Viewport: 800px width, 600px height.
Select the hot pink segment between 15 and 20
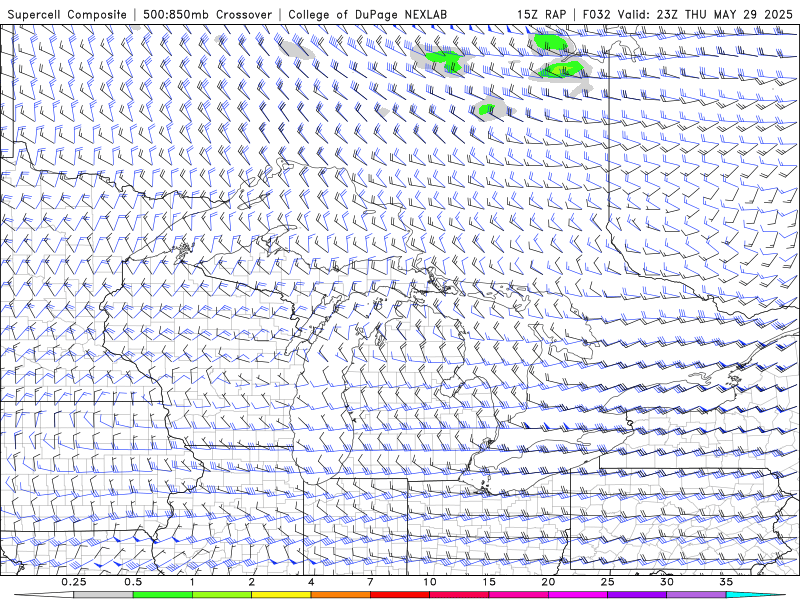[x=518, y=595]
